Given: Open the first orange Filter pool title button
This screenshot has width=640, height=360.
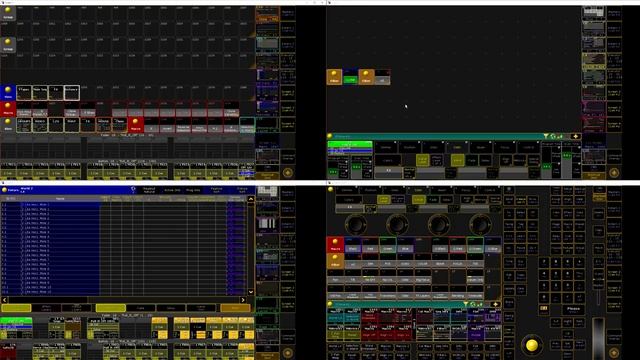Looking at the screenshot, I should (334, 77).
